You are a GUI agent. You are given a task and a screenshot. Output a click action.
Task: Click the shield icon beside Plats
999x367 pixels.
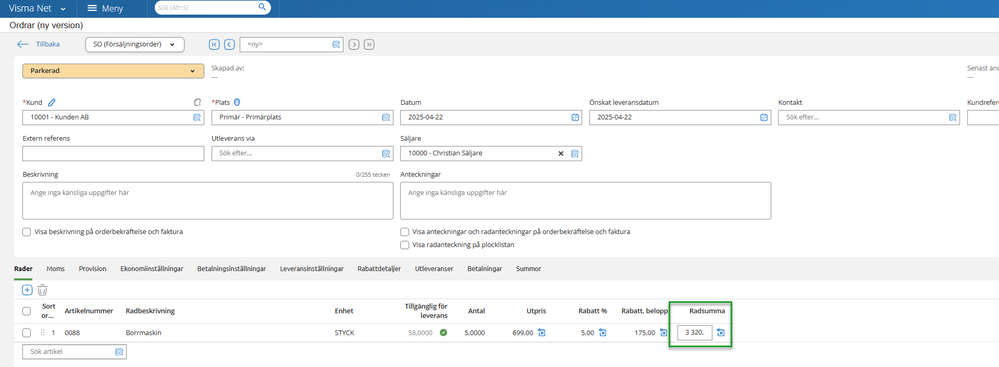237,102
